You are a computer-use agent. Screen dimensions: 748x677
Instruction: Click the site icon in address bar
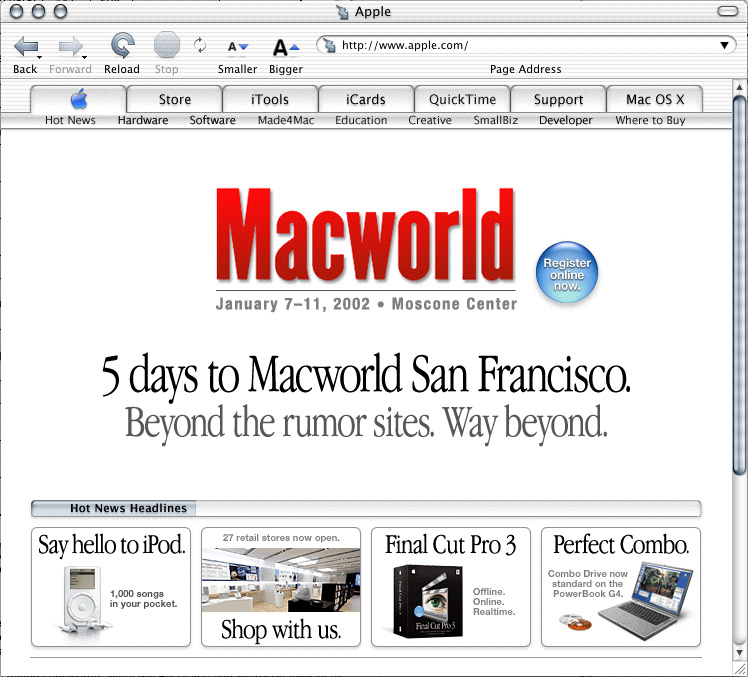[330, 45]
